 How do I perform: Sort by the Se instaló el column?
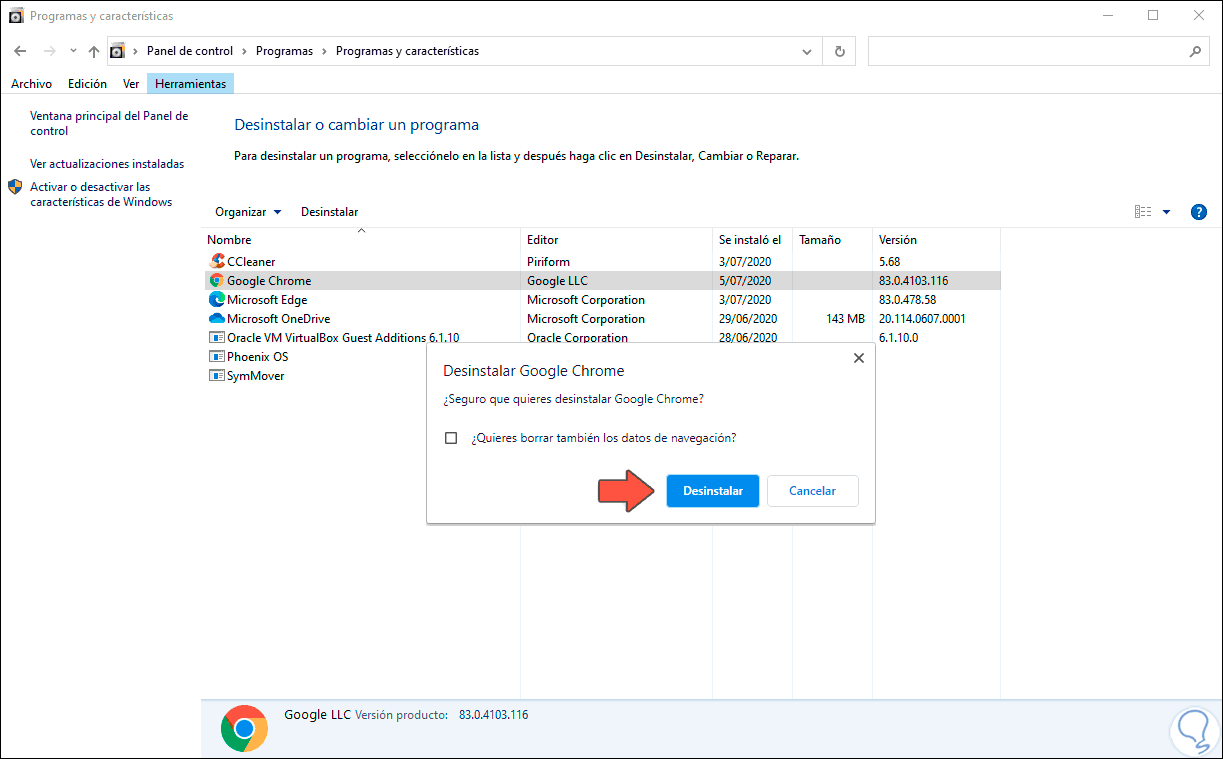pyautogui.click(x=752, y=240)
